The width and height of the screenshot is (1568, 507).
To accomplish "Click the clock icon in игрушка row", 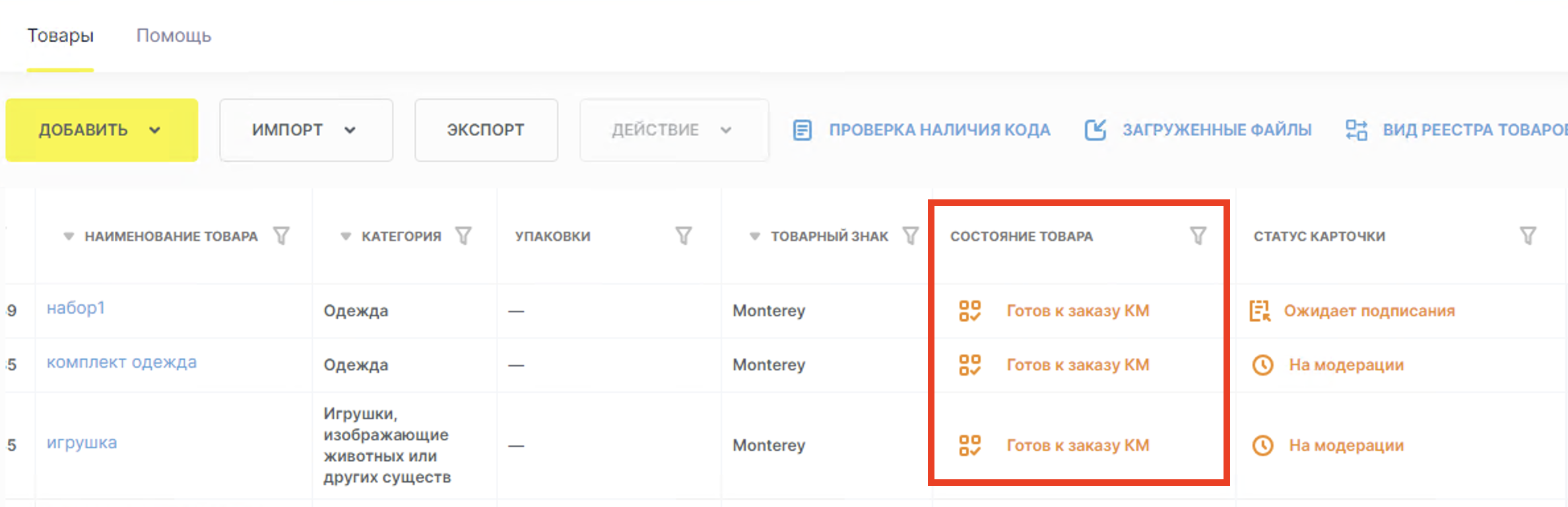I will pyautogui.click(x=1263, y=446).
